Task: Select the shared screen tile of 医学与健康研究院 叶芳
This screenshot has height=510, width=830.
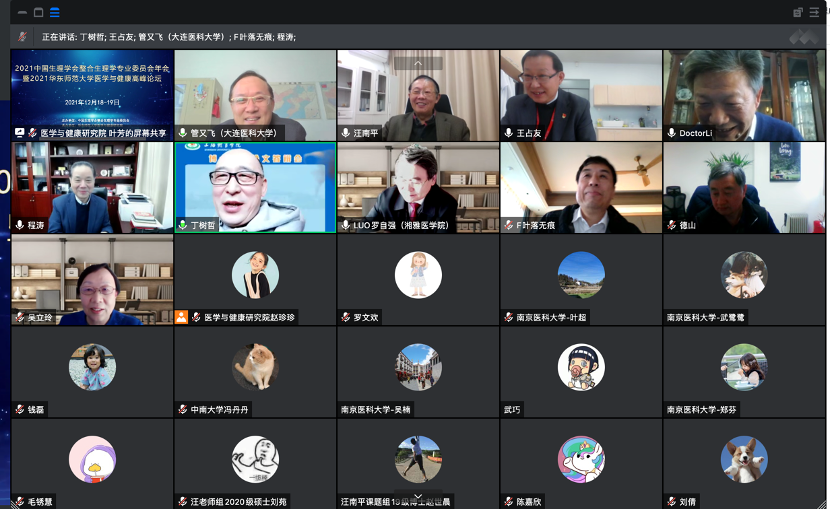Action: click(92, 90)
